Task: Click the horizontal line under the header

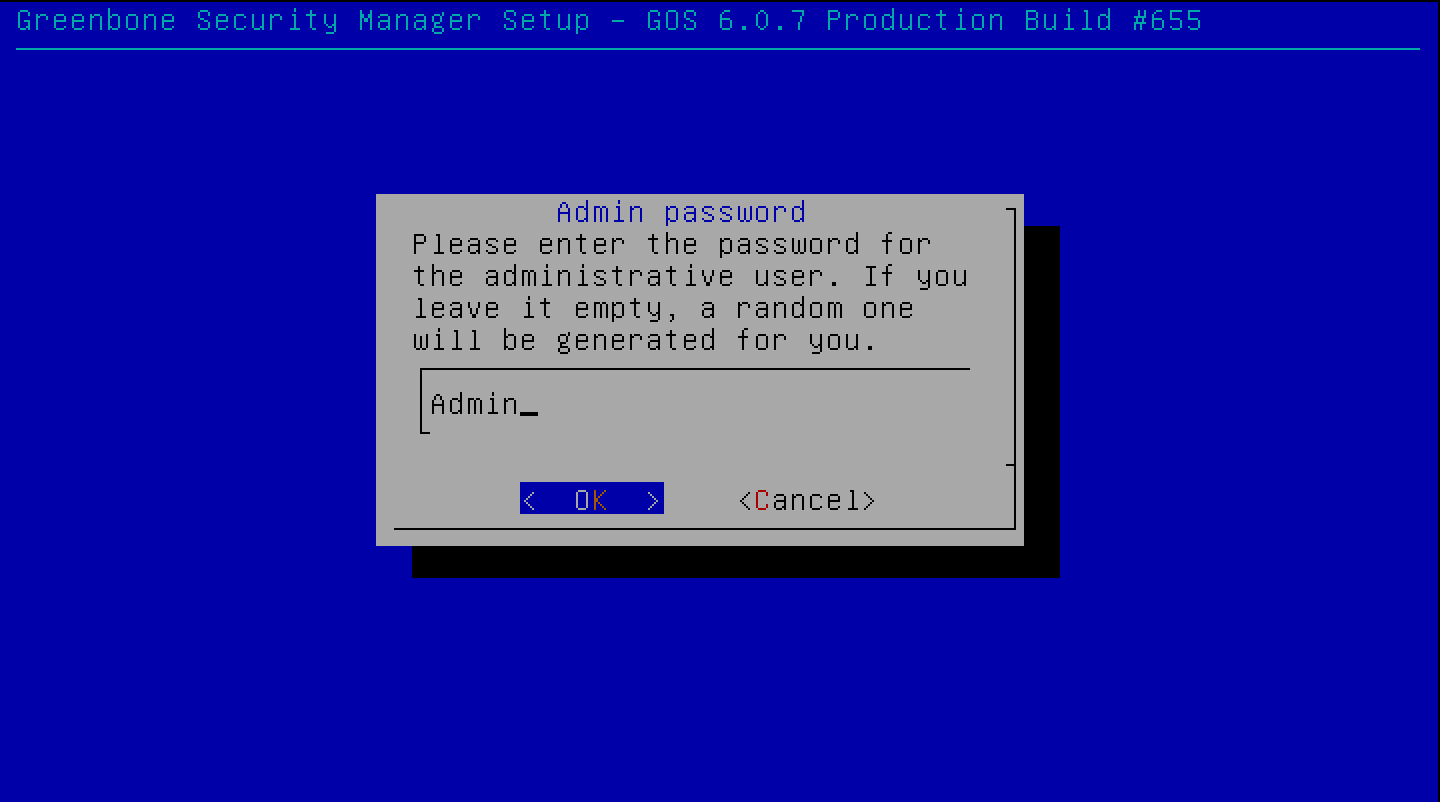Action: 718,48
